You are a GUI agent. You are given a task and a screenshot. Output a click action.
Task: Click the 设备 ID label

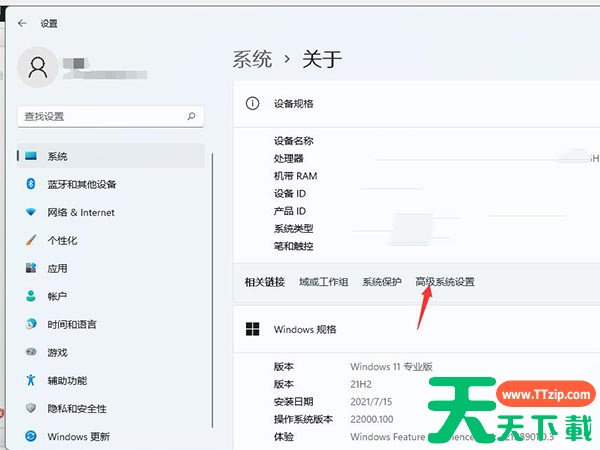pos(290,194)
